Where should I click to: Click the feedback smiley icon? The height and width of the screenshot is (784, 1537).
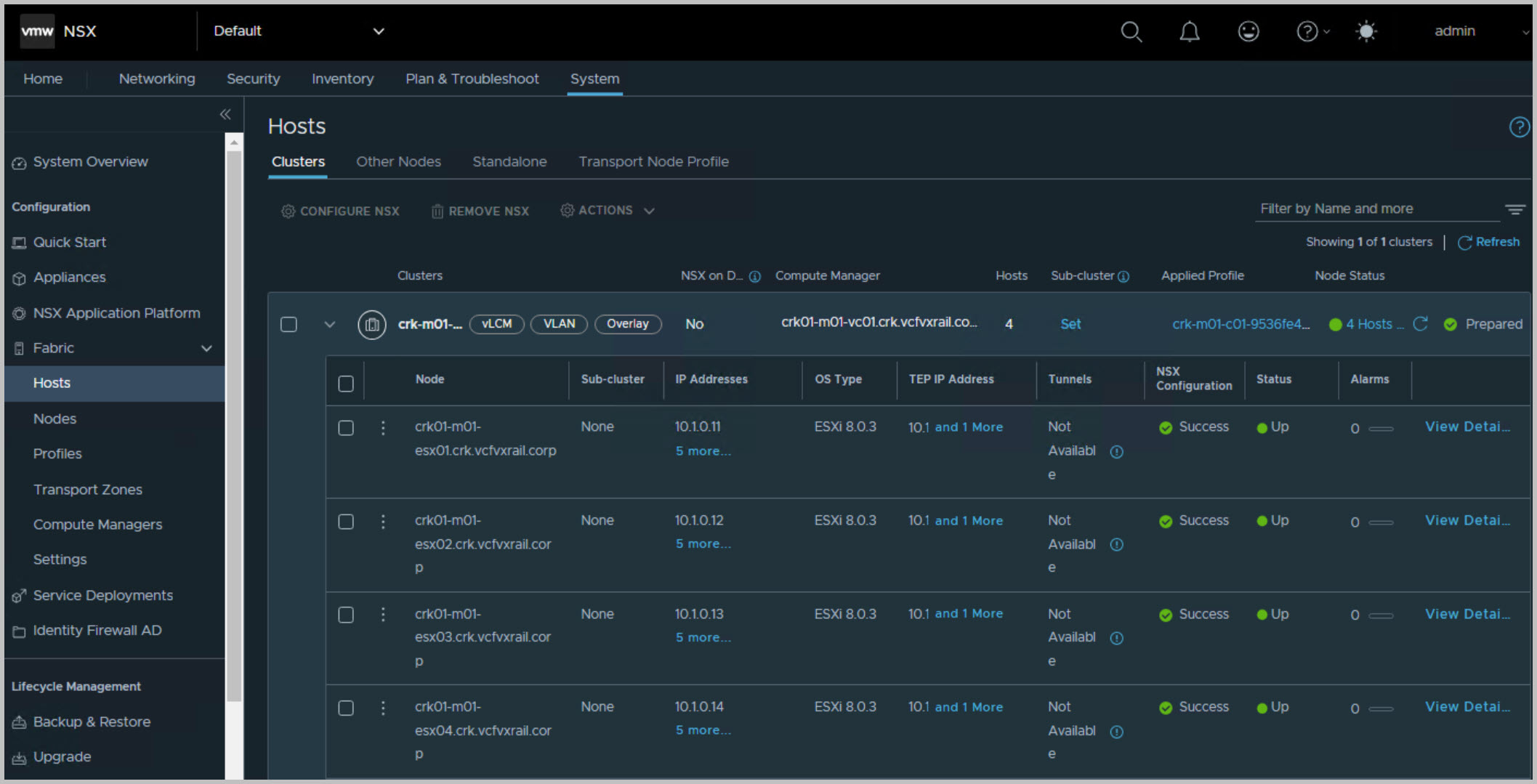tap(1248, 31)
